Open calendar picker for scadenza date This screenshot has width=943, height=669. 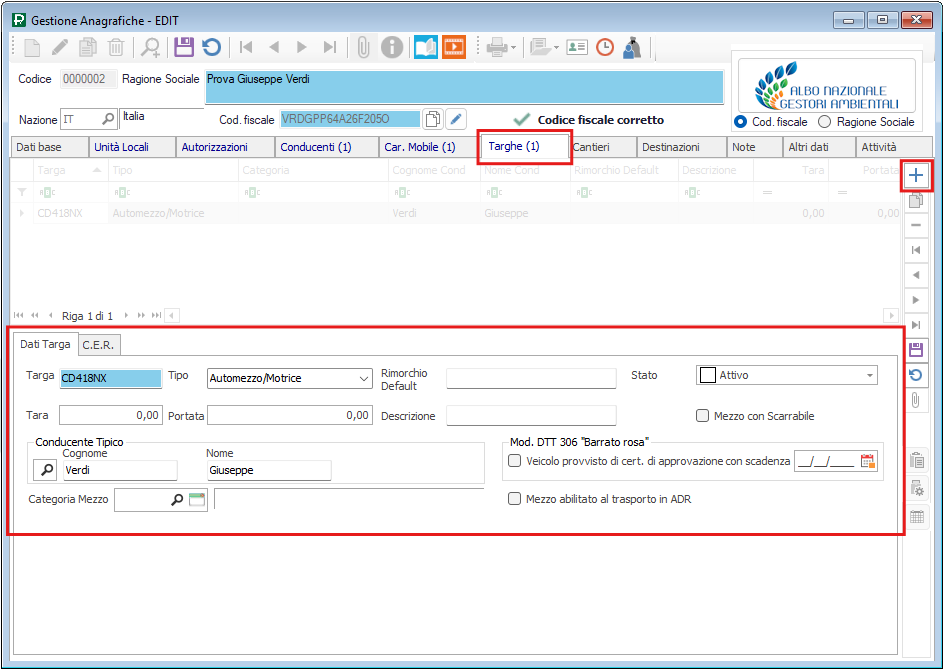(867, 461)
